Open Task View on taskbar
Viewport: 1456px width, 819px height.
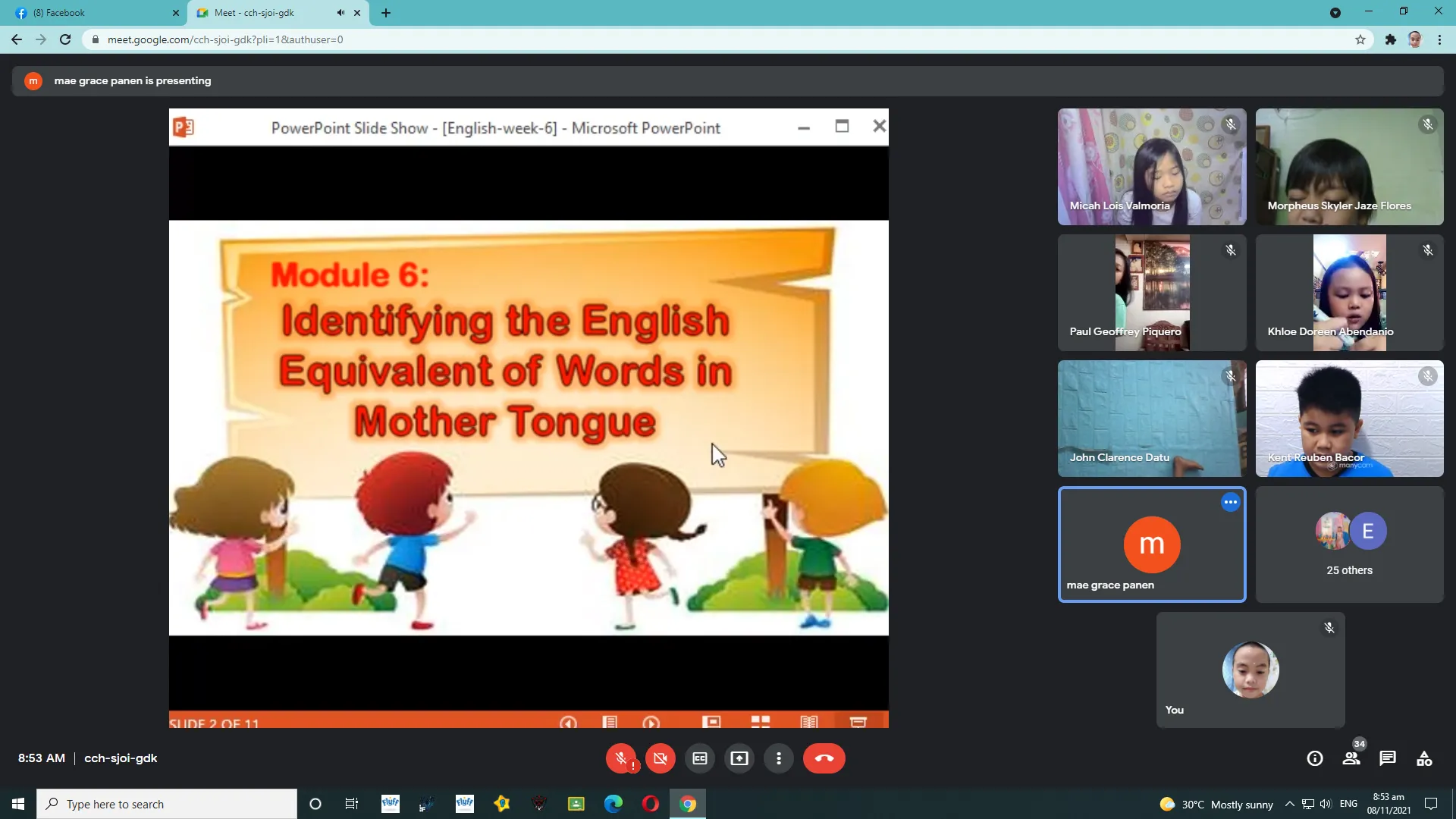352,804
